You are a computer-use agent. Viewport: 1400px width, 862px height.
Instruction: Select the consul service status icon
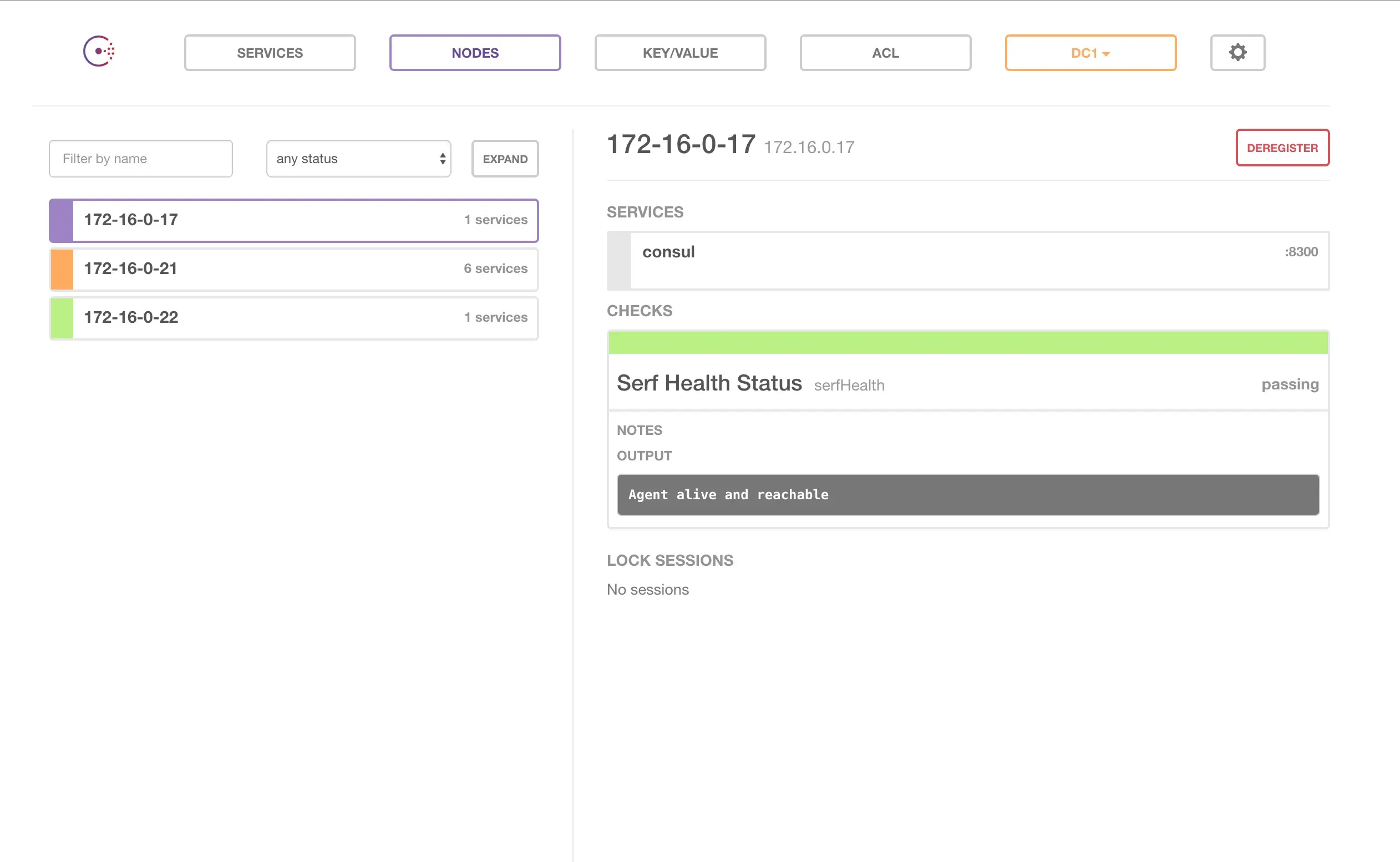tap(619, 261)
